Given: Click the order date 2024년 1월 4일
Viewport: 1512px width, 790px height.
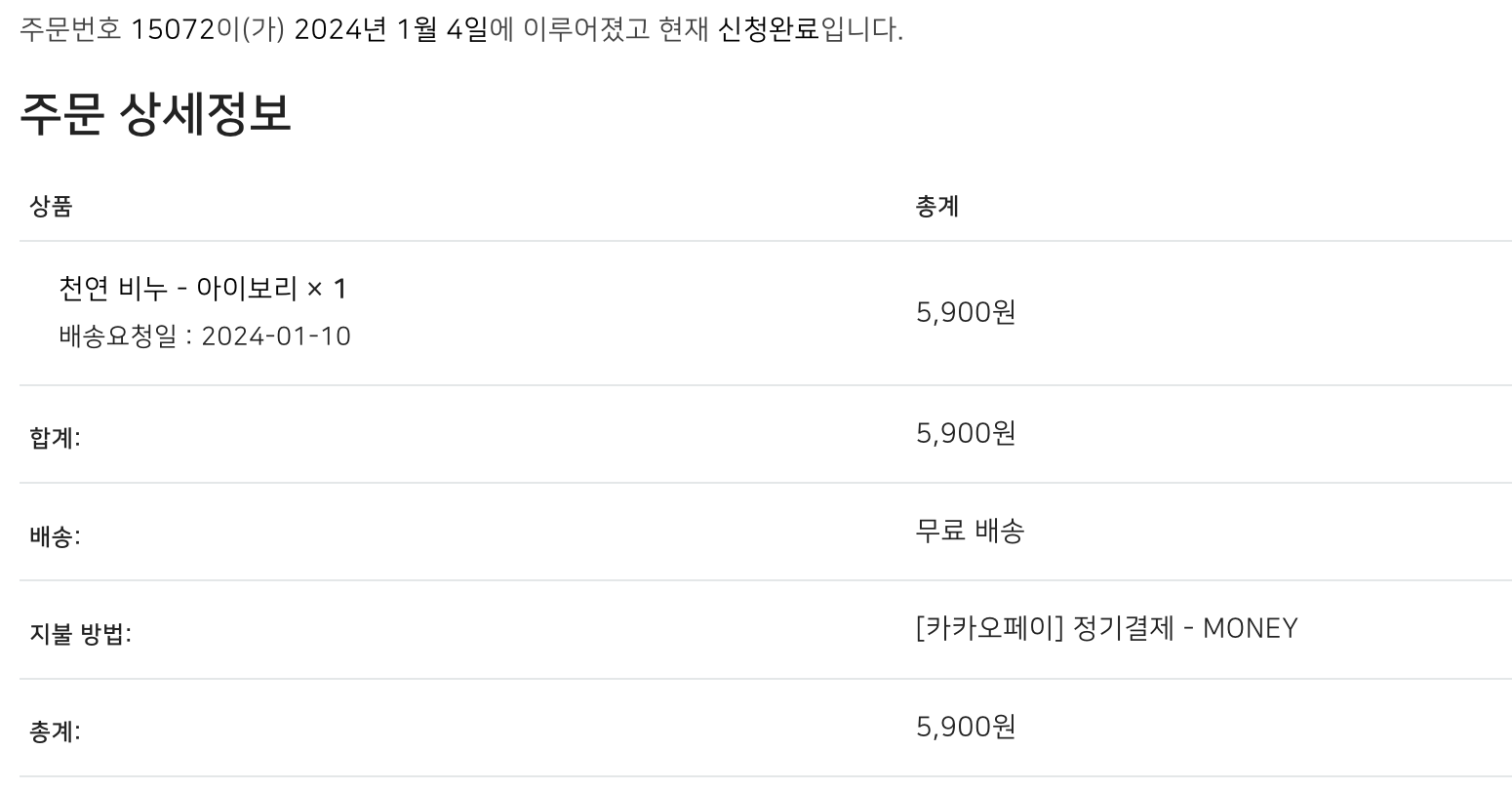Looking at the screenshot, I should (x=389, y=30).
